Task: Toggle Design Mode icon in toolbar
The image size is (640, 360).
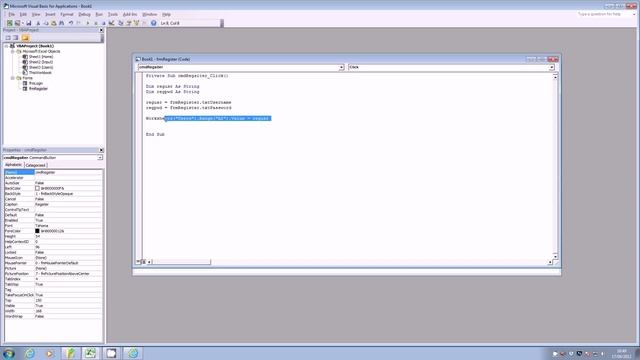Action: [x=111, y=23]
